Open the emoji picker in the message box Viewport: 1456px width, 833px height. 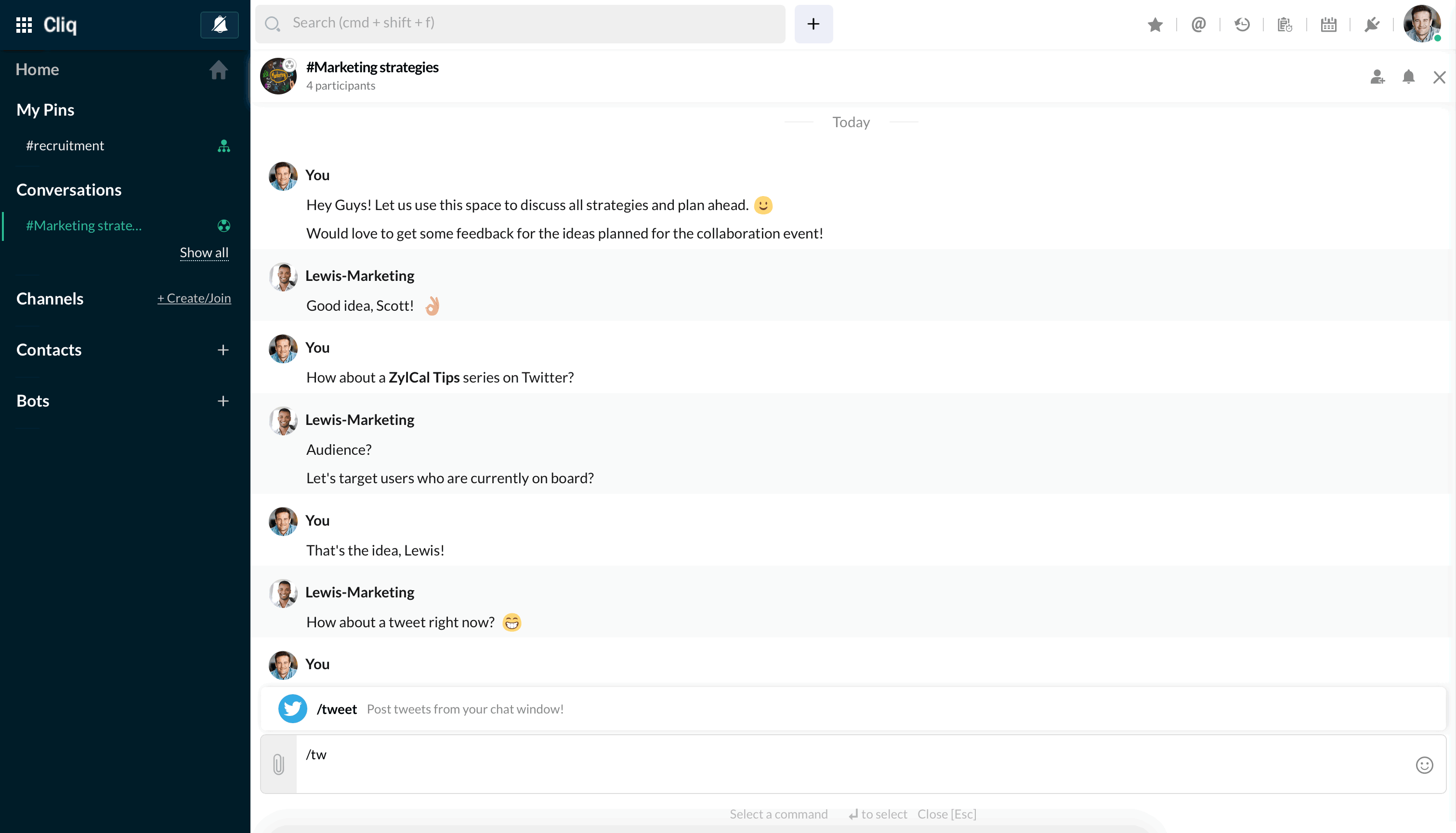coord(1424,765)
